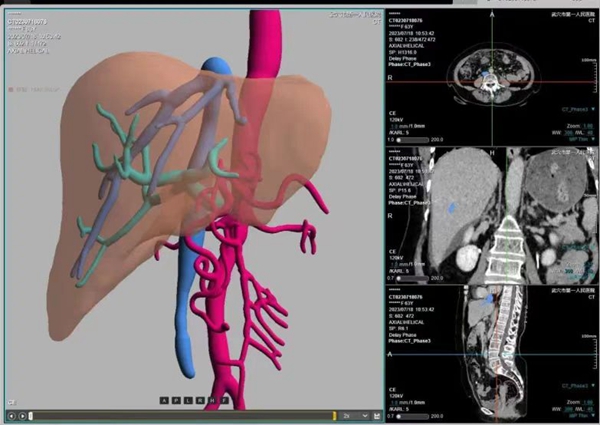Screen dimensions: 600x425
Task: Click the play button on the playback bar
Action: point(11,415)
